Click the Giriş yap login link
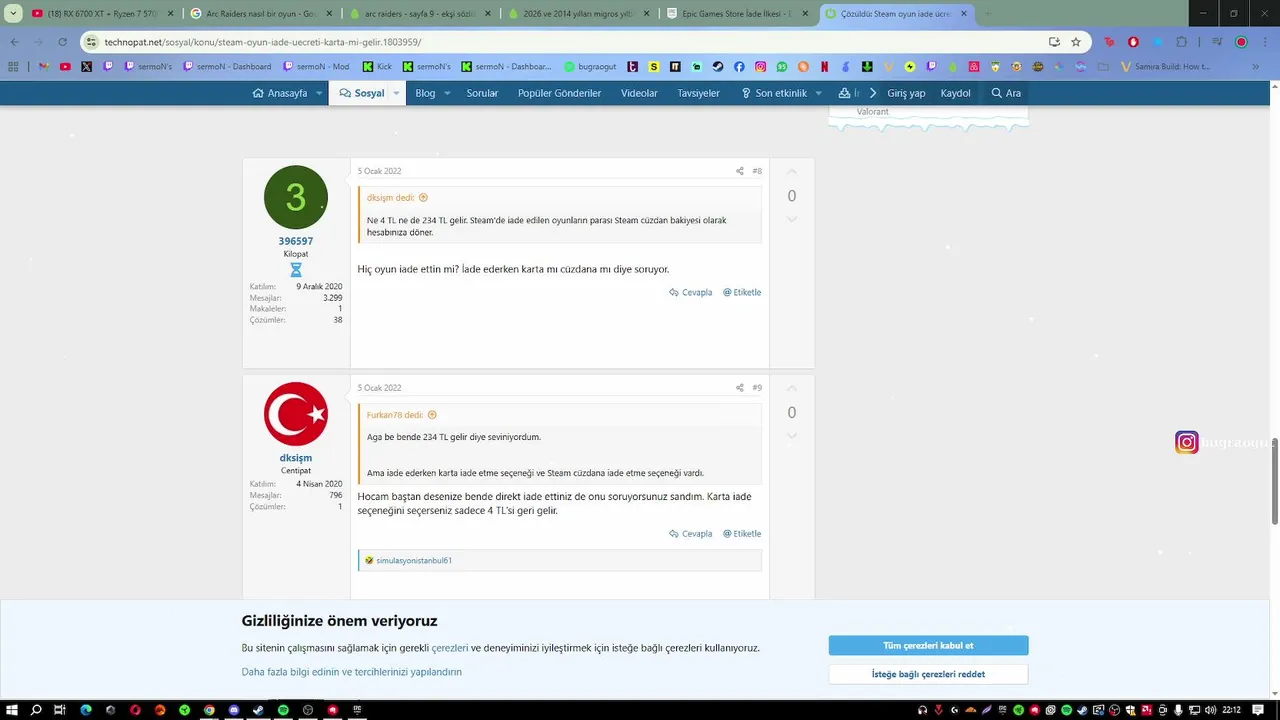 point(904,93)
